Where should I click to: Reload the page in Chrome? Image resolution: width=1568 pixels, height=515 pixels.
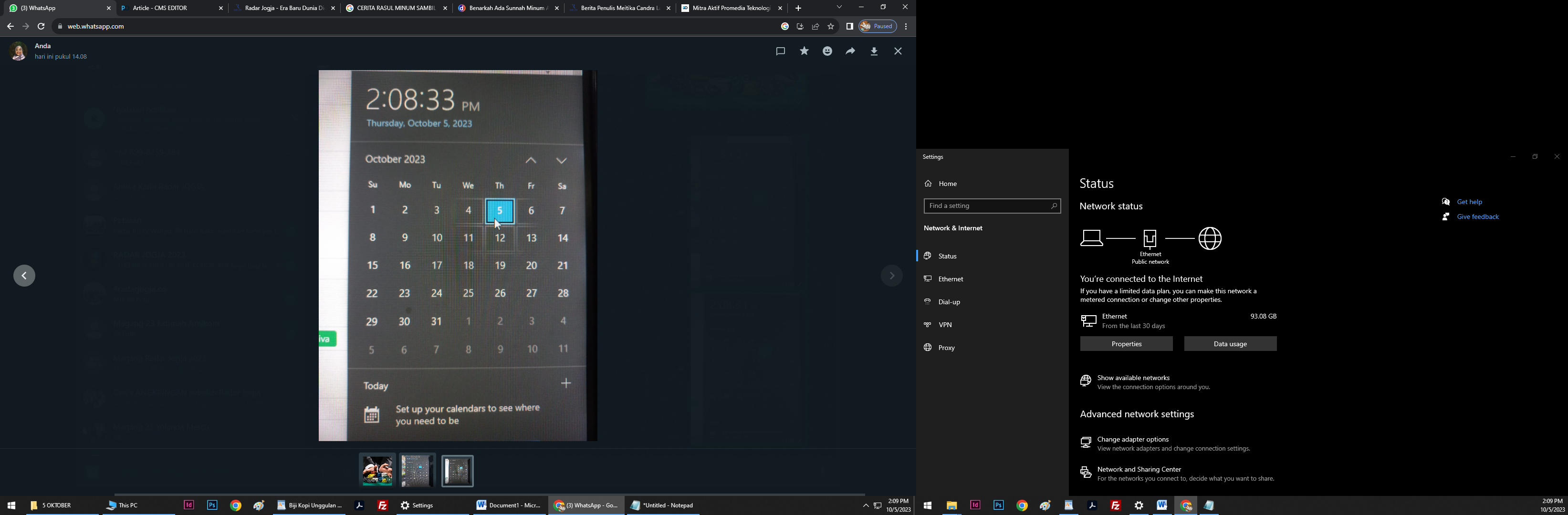point(41,27)
